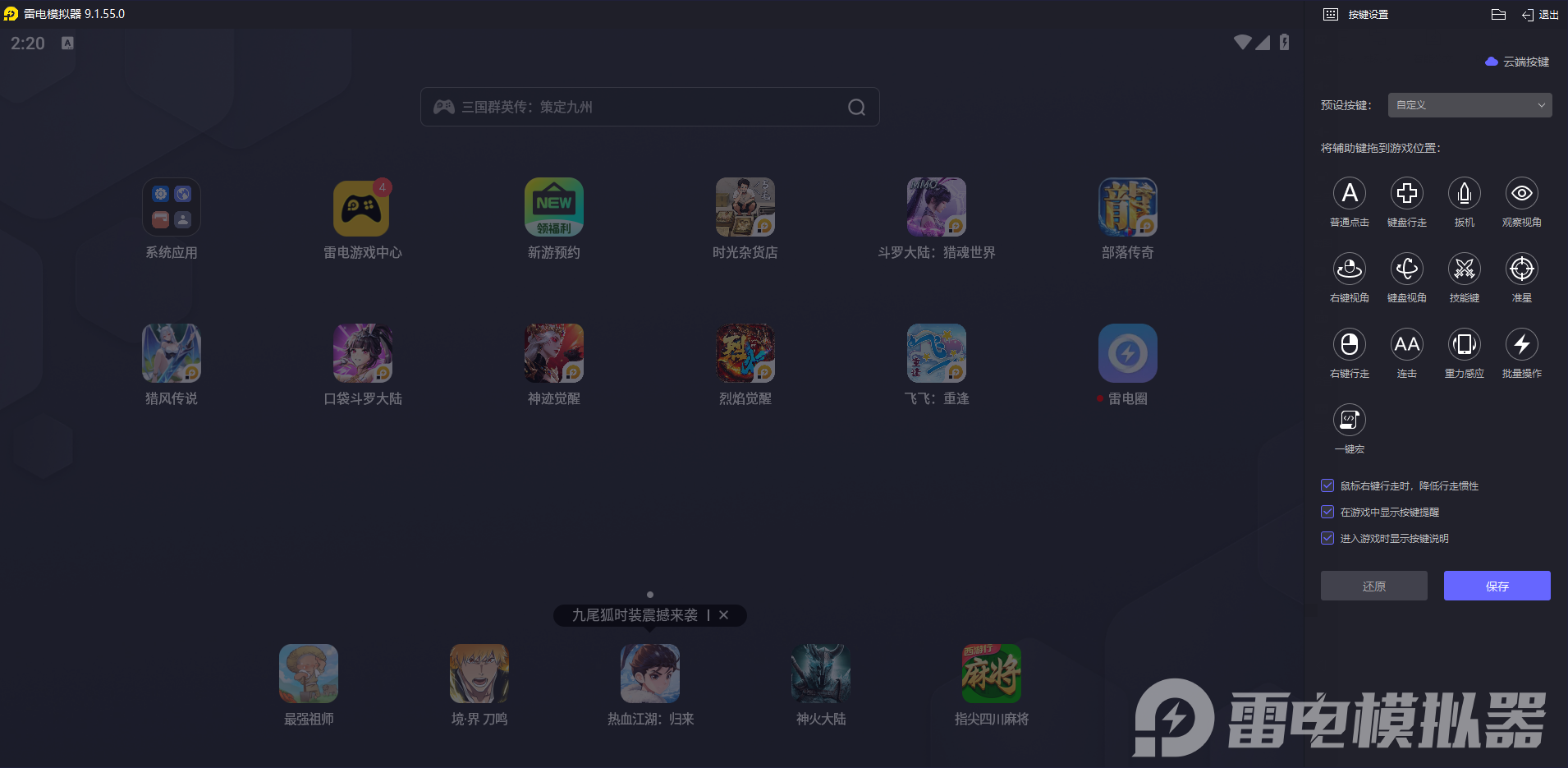Expand the 预设按键 dropdown showing 自定义

click(x=1470, y=105)
